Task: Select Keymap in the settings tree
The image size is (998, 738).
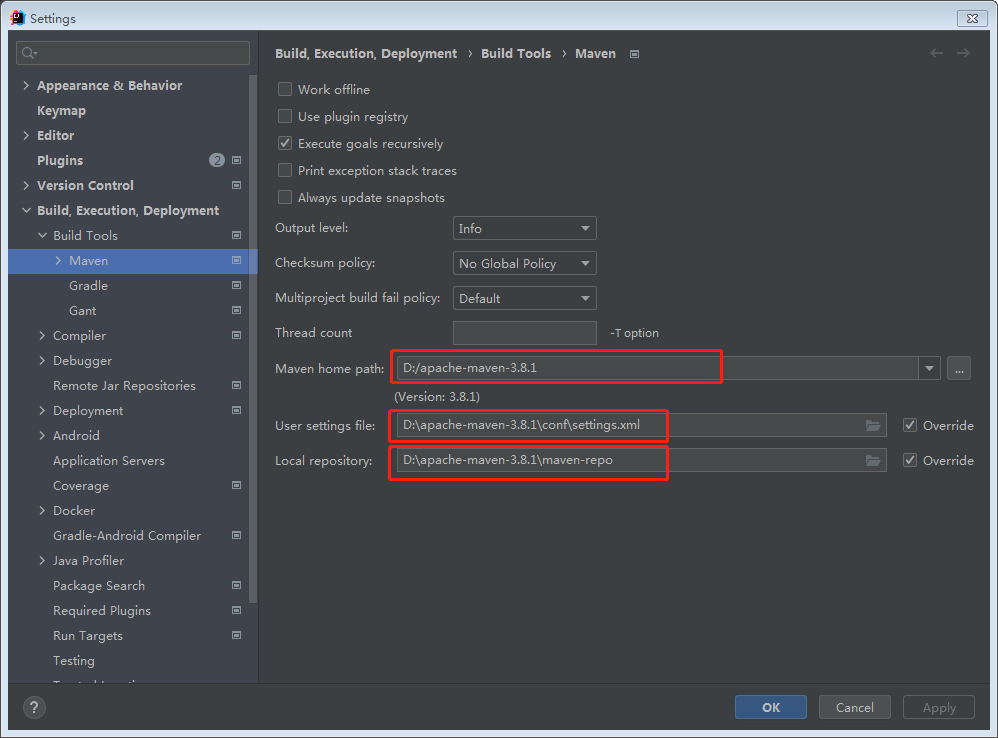Action: tap(61, 111)
